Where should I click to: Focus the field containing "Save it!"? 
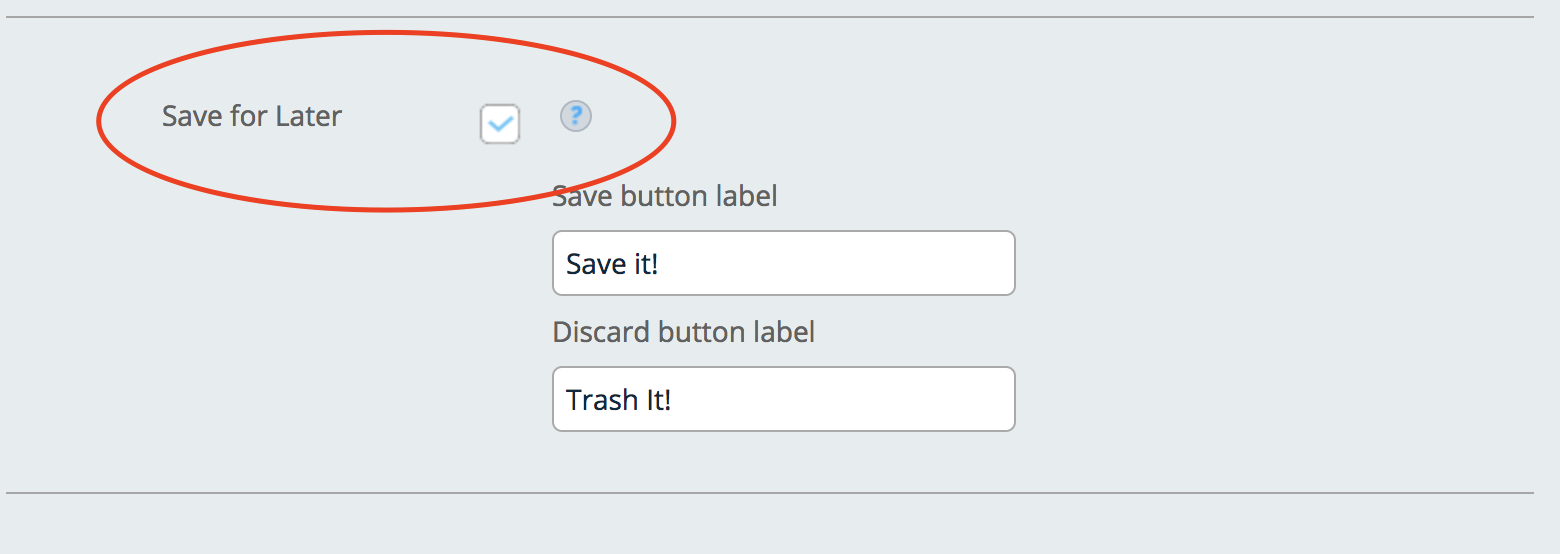click(783, 263)
